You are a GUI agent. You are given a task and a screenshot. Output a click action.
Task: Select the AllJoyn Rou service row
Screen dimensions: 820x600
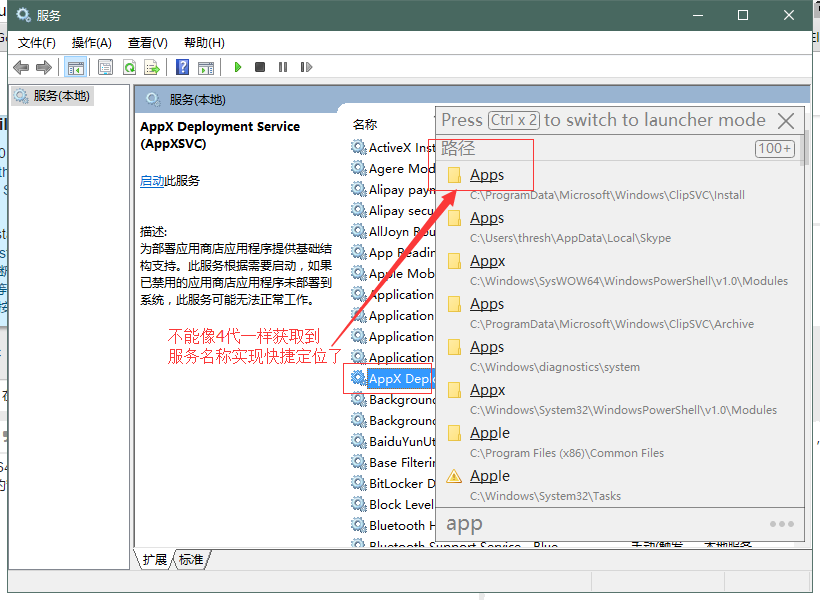tap(393, 231)
